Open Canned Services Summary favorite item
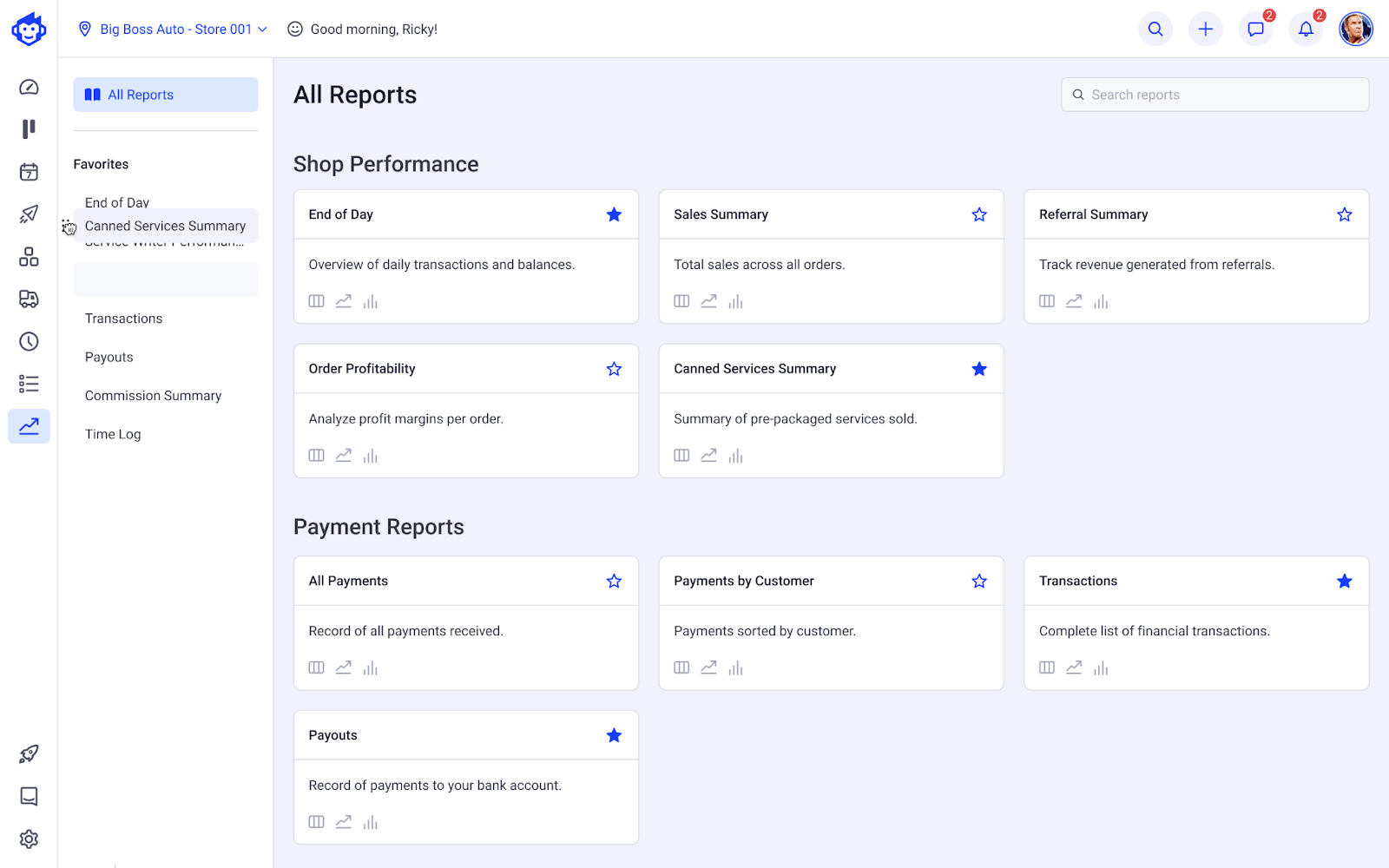The width and height of the screenshot is (1389, 868). click(166, 226)
